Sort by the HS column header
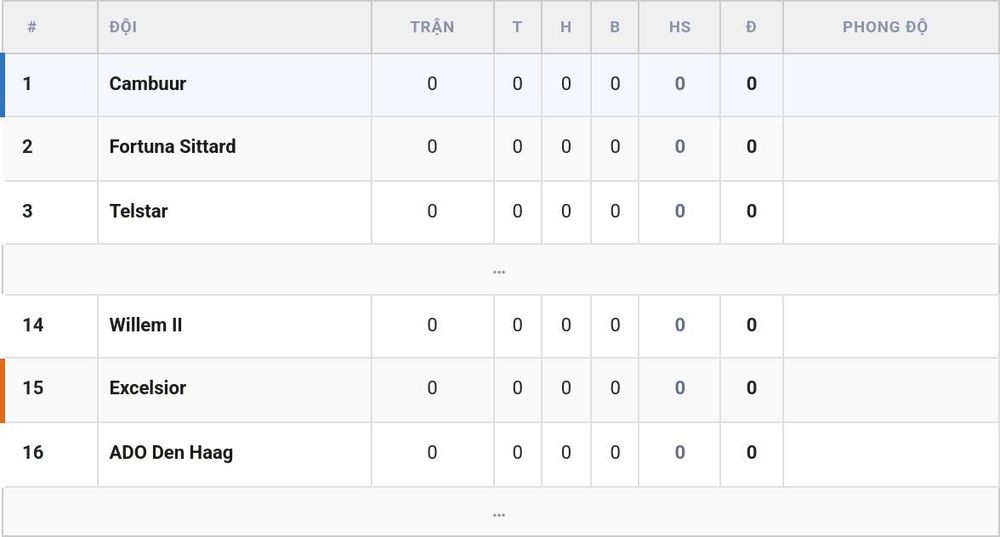Viewport: 1000px width, 537px height. 680,27
